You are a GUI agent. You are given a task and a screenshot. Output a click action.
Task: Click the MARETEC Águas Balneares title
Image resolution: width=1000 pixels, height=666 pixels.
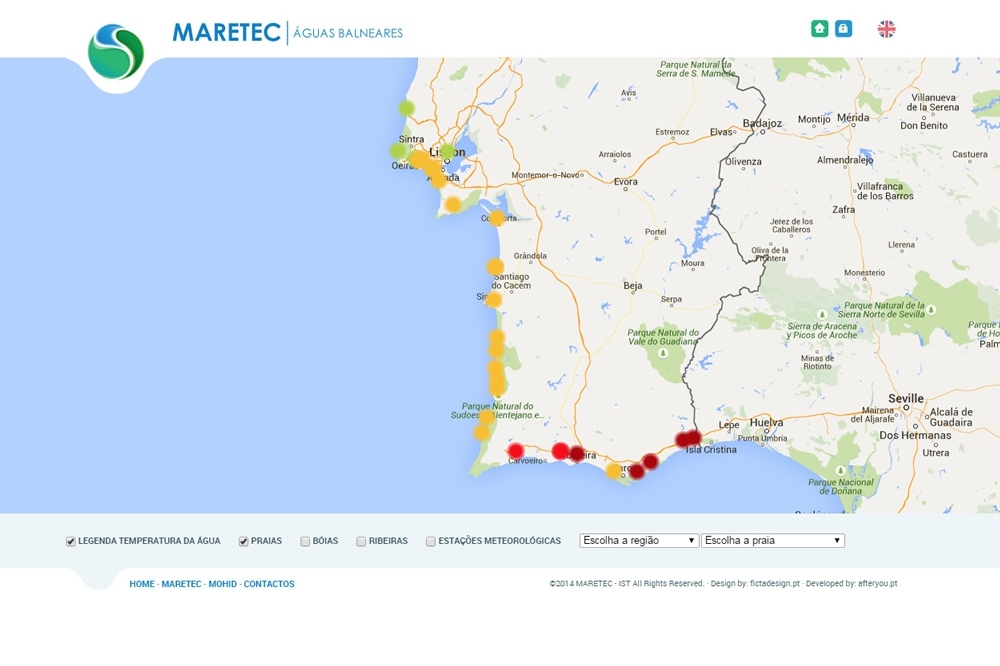pos(288,33)
